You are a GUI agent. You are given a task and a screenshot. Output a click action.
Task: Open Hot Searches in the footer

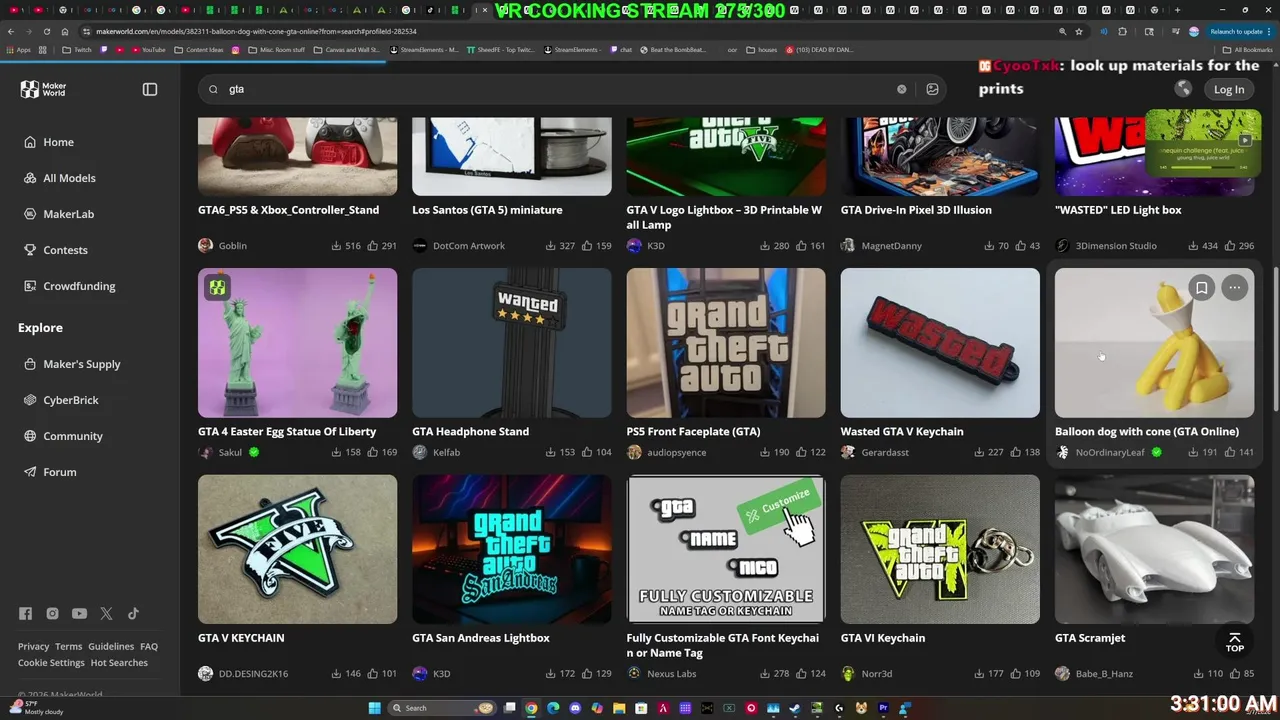click(x=119, y=662)
